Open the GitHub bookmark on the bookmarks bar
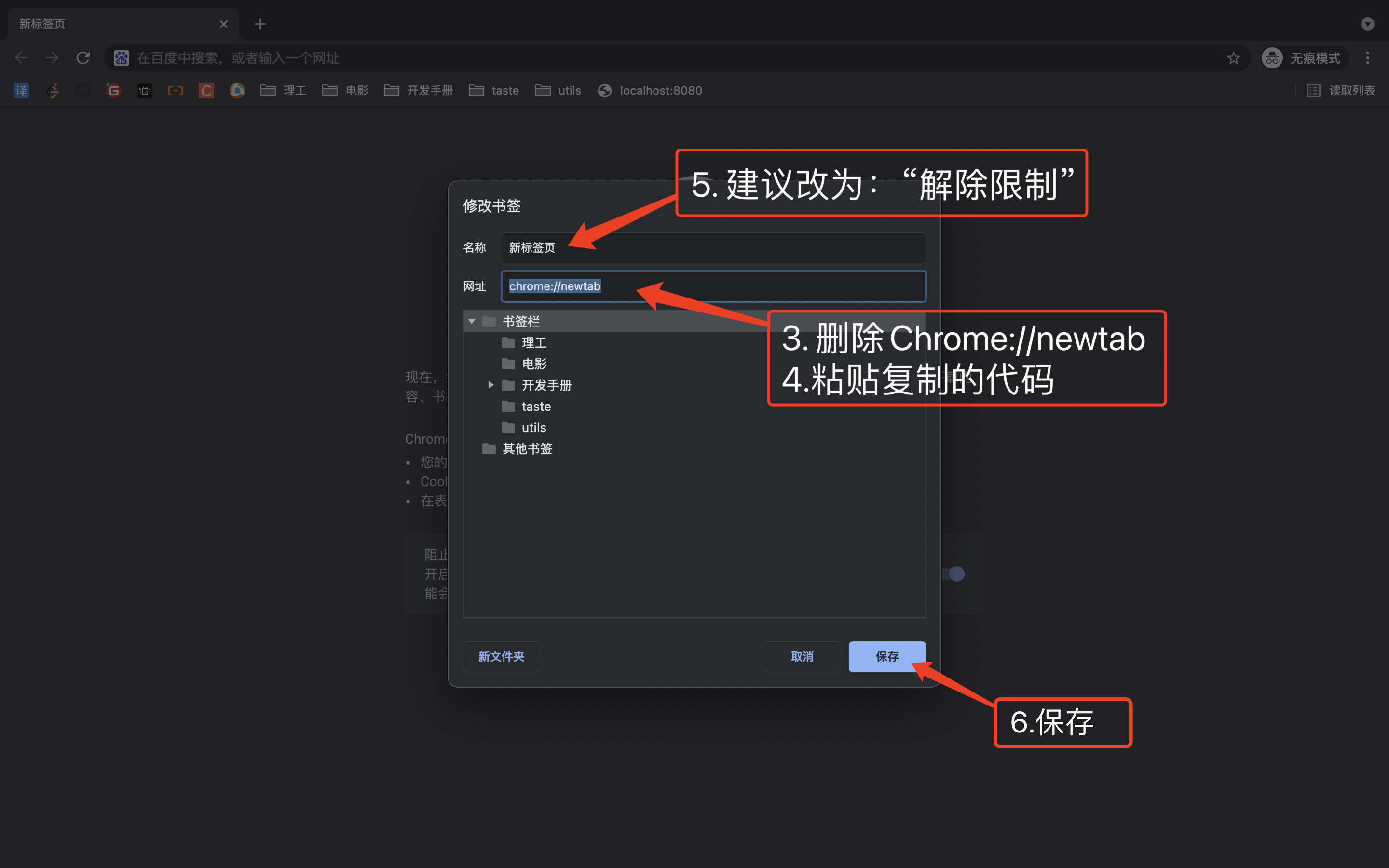Image resolution: width=1389 pixels, height=868 pixels. (x=83, y=90)
